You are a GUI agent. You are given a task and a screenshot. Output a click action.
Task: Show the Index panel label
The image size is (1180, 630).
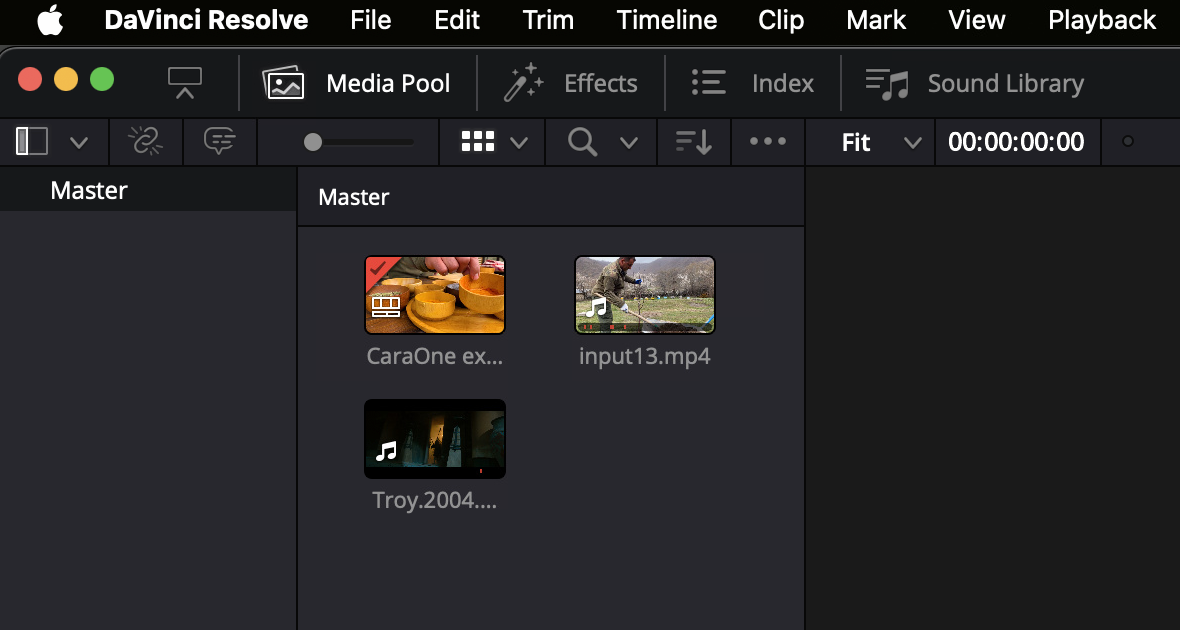click(x=783, y=83)
